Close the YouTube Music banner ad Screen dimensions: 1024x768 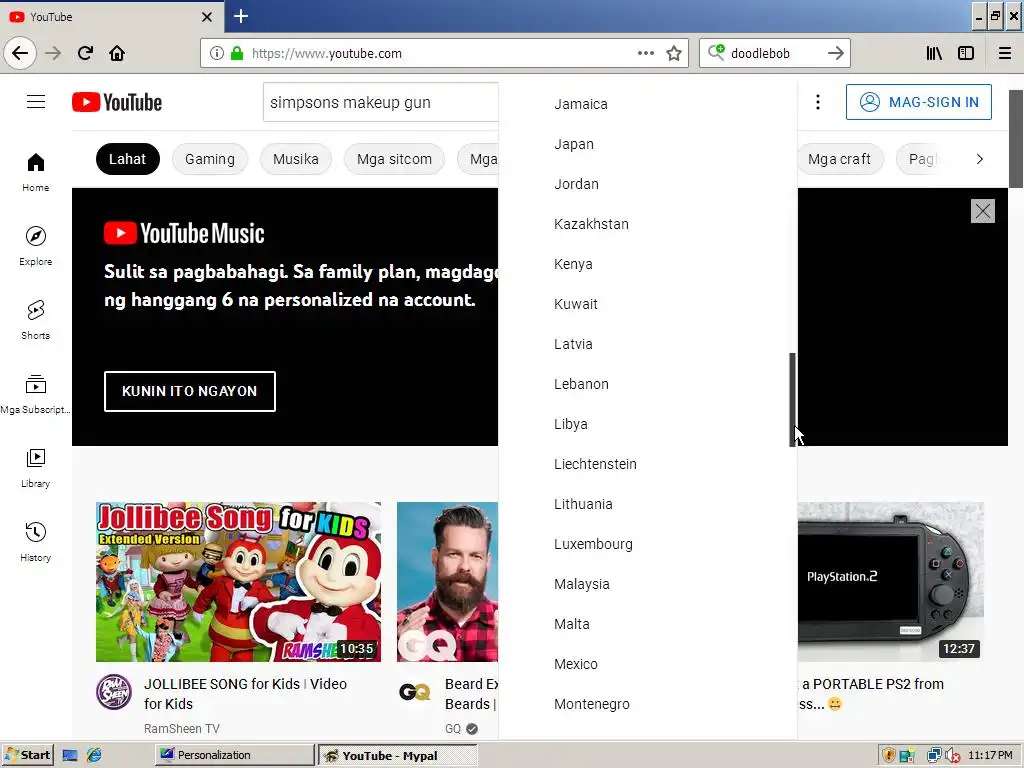(x=983, y=211)
